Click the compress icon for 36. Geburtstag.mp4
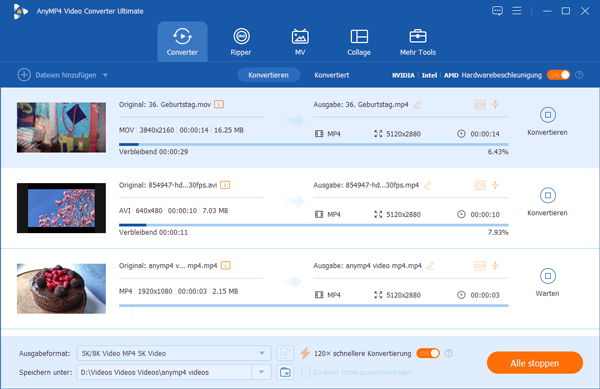The height and width of the screenshot is (389, 600). (495, 104)
